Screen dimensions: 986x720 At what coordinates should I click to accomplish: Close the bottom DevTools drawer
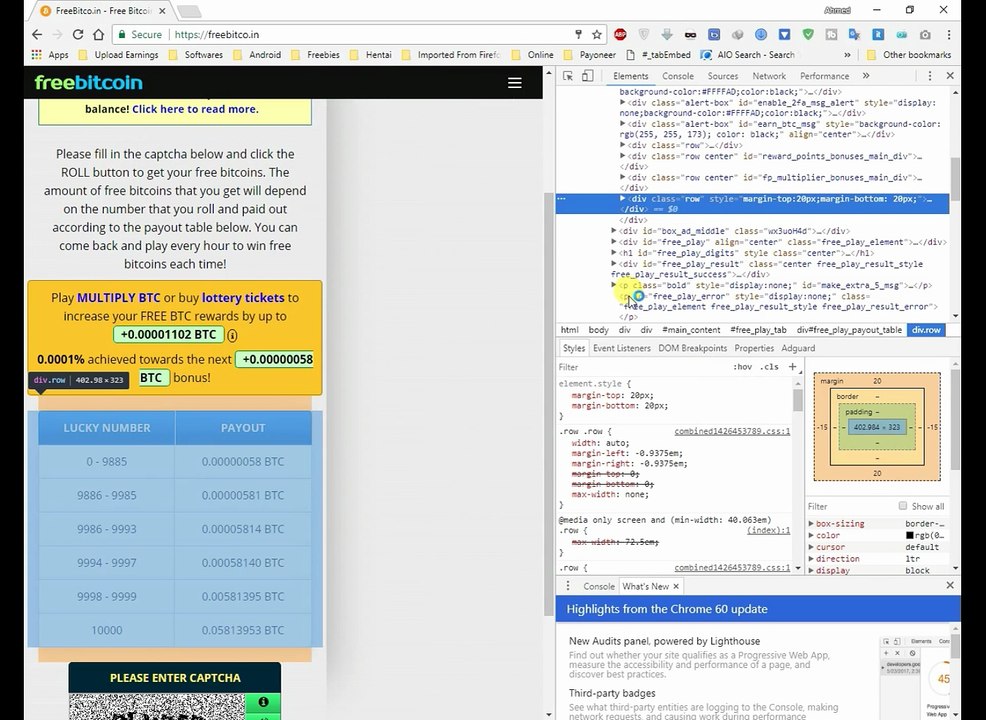pyautogui.click(x=950, y=585)
